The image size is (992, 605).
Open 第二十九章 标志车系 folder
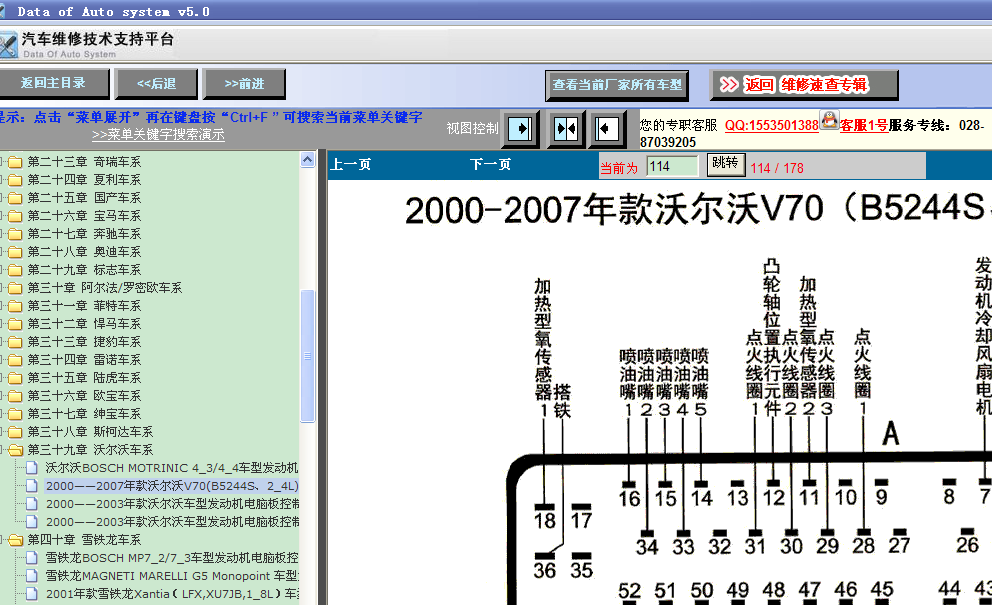[x=84, y=270]
